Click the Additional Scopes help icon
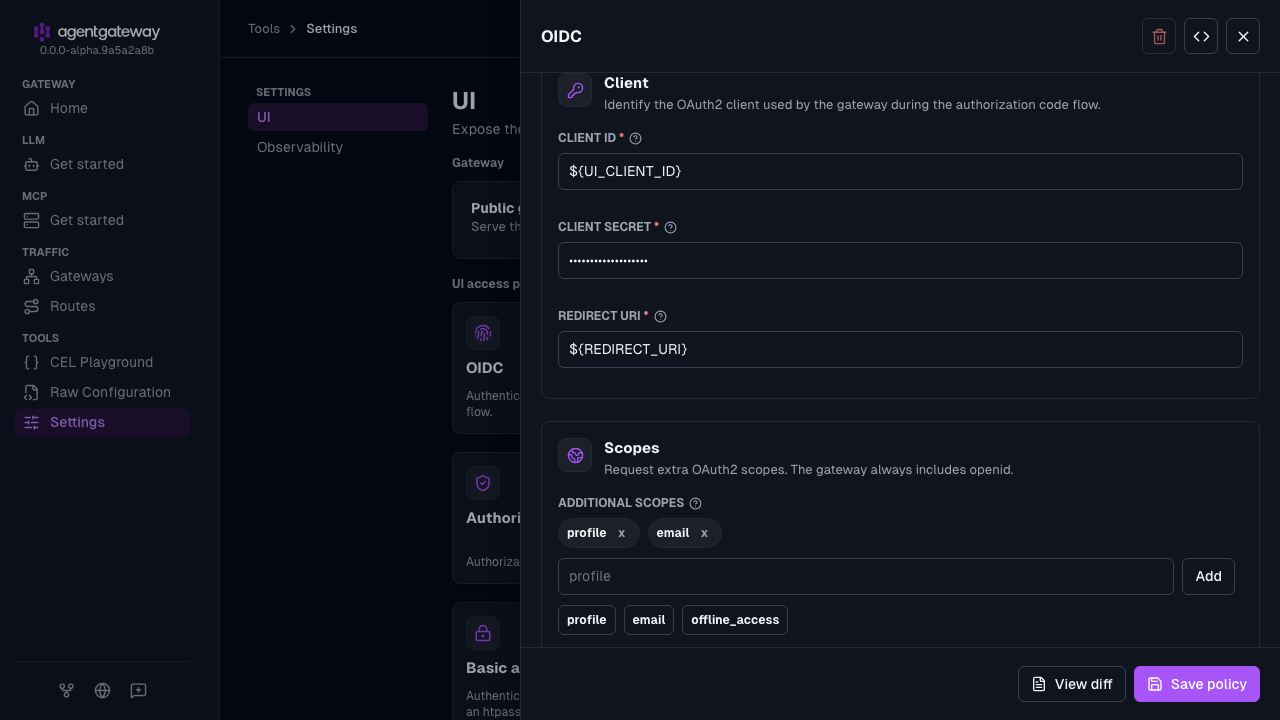 (696, 503)
